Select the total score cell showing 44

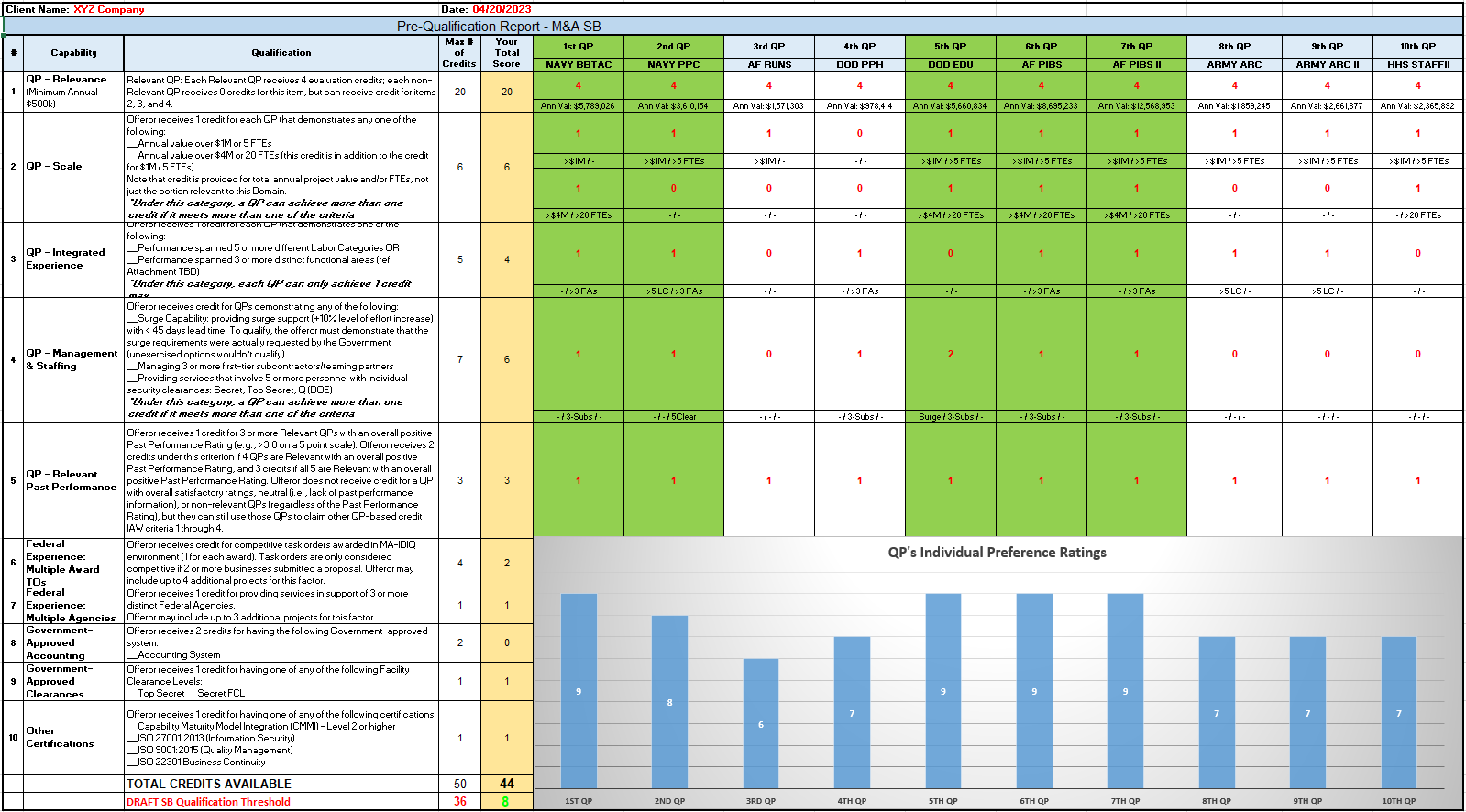point(507,784)
